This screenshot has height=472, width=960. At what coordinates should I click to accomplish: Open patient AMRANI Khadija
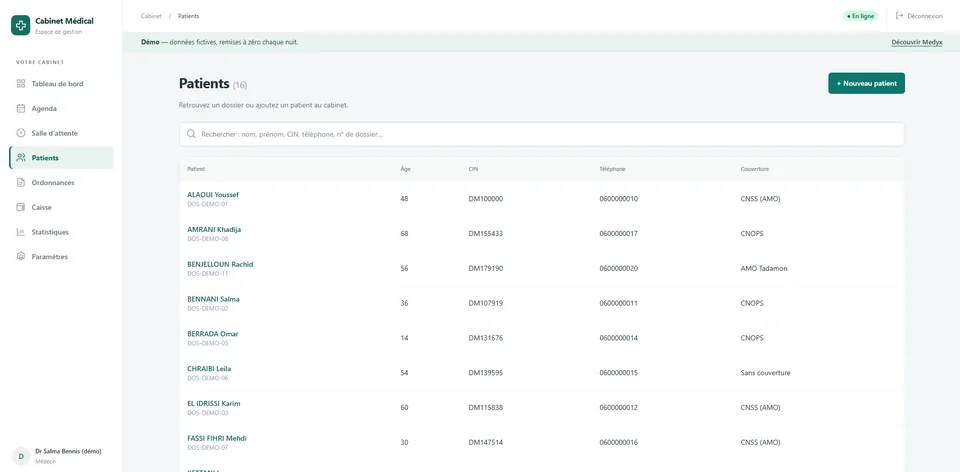coord(214,230)
